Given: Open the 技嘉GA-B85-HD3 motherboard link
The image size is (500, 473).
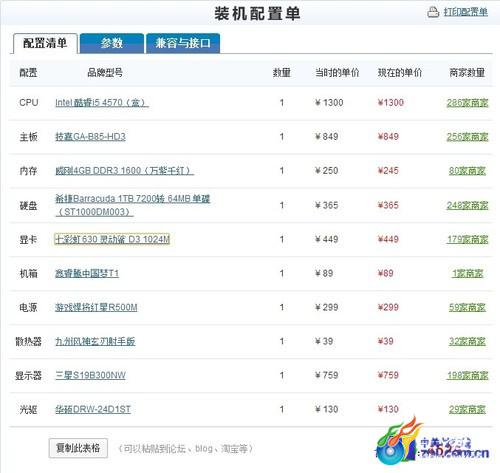Looking at the screenshot, I should click(90, 137).
